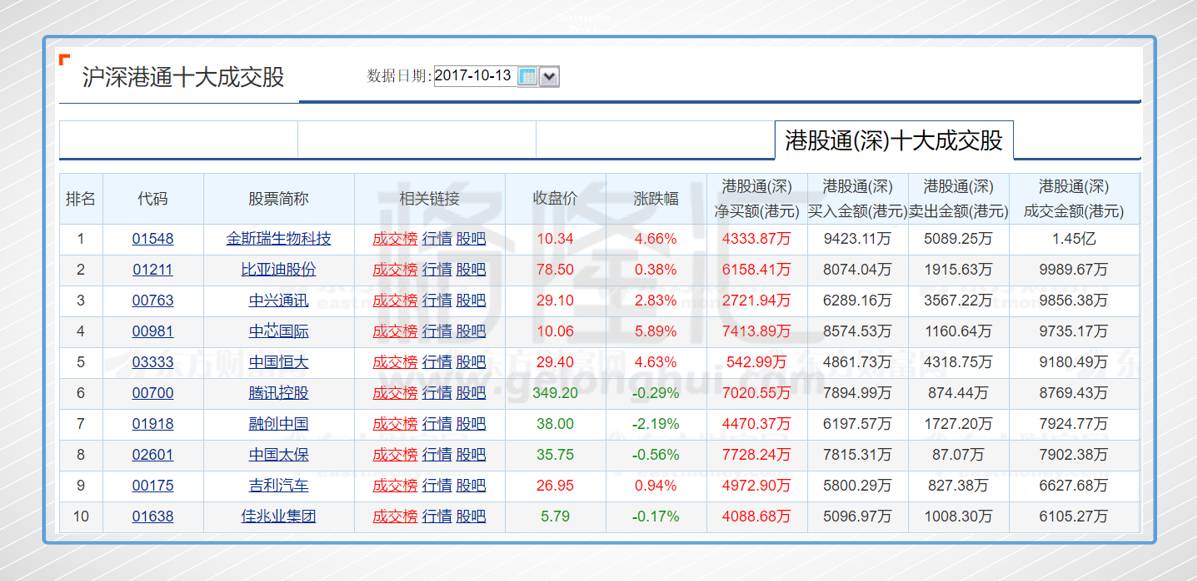This screenshot has width=1197, height=581.
Task: Click the 金斯瑞生物科技 stock name
Action: pyautogui.click(x=279, y=239)
